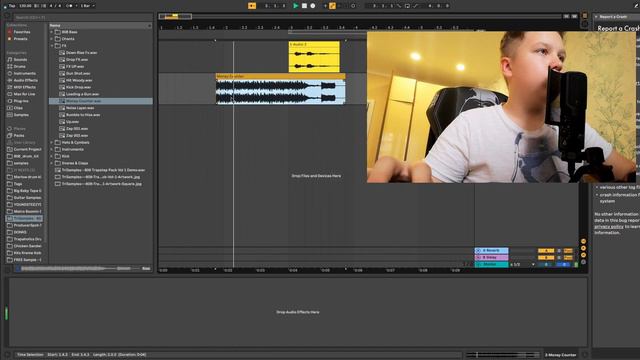Click the Punch-Out switch

(x=416, y=6)
